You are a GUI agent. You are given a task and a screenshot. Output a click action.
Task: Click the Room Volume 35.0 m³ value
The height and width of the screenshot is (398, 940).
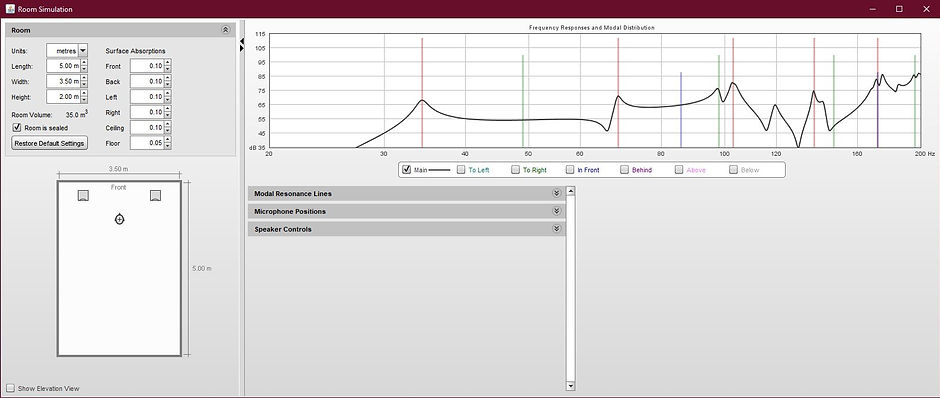click(x=76, y=113)
